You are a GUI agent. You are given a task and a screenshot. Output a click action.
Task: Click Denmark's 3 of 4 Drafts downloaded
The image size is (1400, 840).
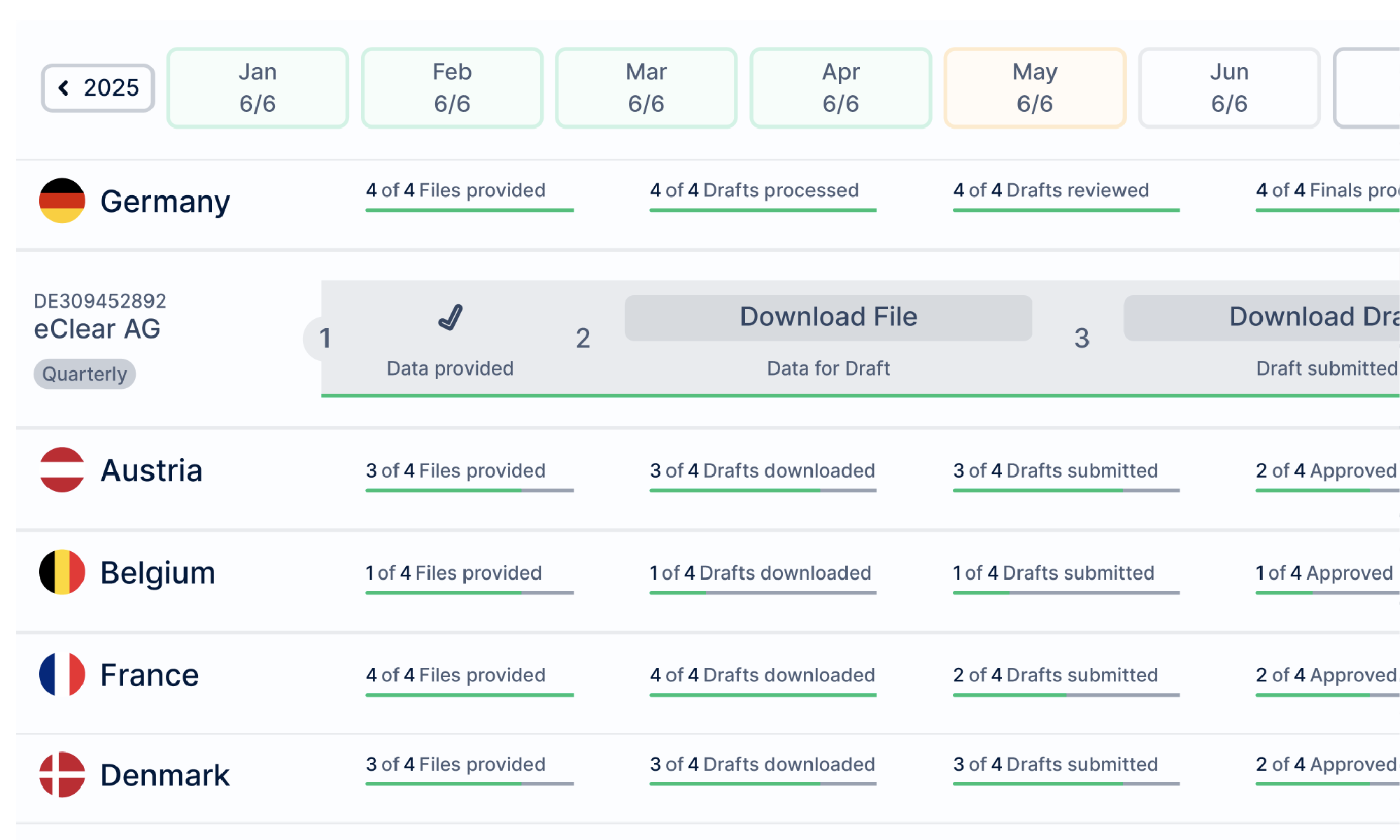click(x=763, y=770)
